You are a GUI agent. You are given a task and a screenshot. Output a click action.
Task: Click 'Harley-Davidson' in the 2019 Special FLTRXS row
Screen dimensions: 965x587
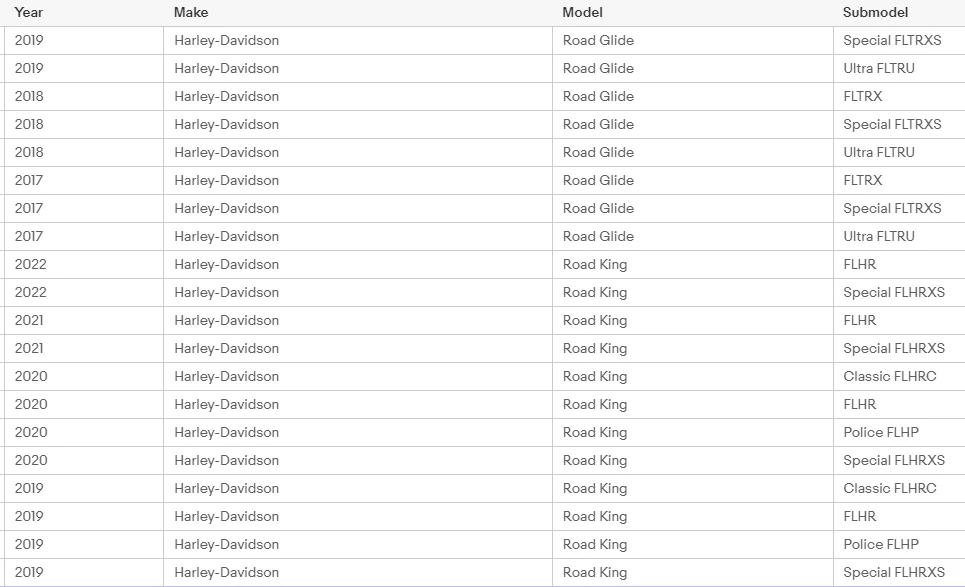pos(226,41)
